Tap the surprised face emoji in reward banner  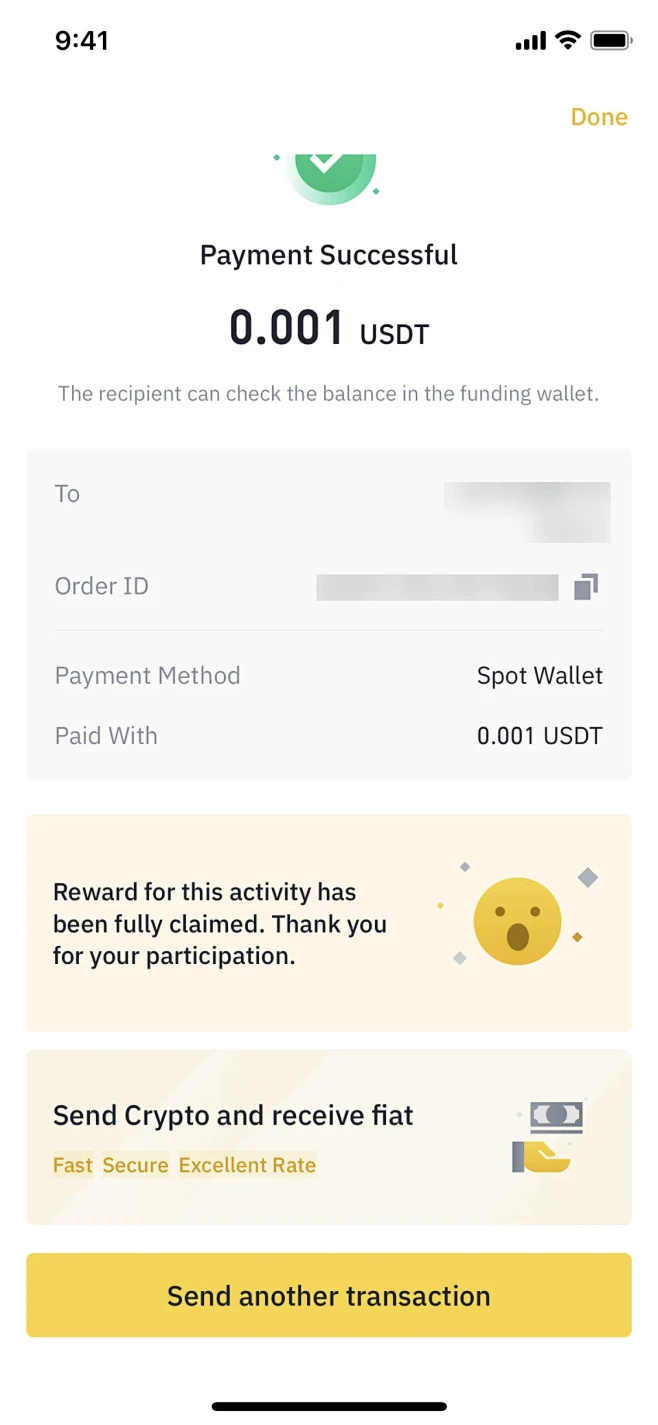(x=516, y=919)
